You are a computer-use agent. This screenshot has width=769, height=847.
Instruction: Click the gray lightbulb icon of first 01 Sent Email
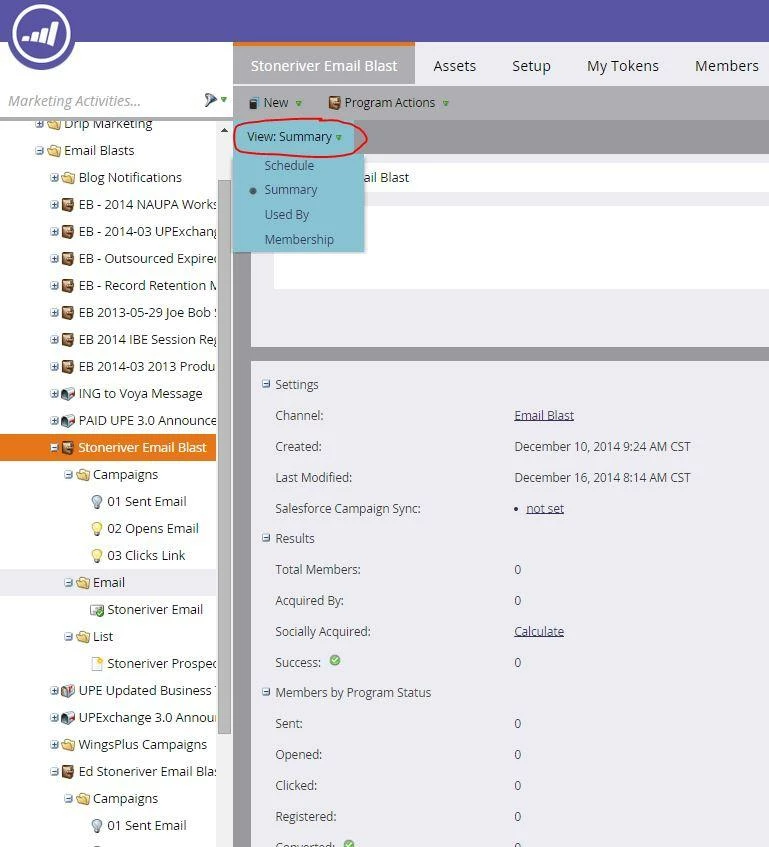coord(97,502)
